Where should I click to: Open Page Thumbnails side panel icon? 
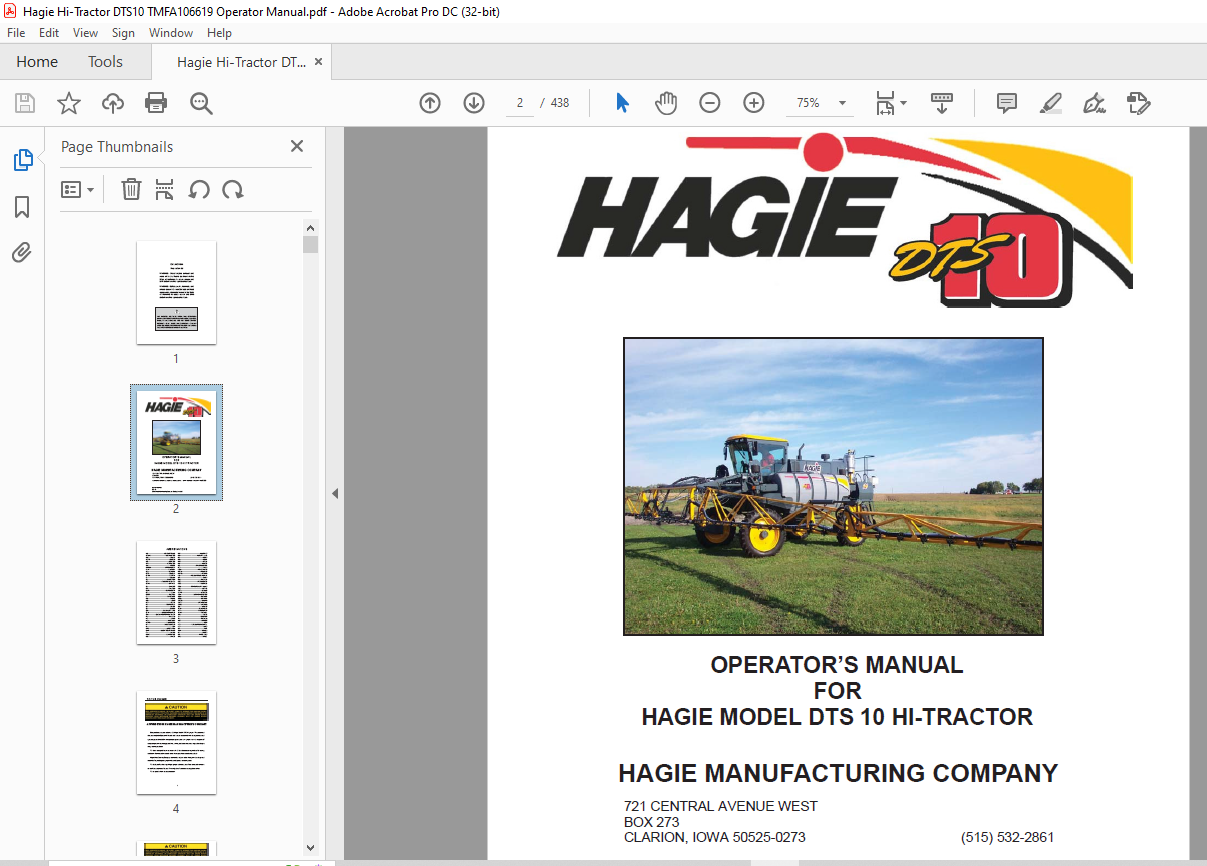(22, 160)
